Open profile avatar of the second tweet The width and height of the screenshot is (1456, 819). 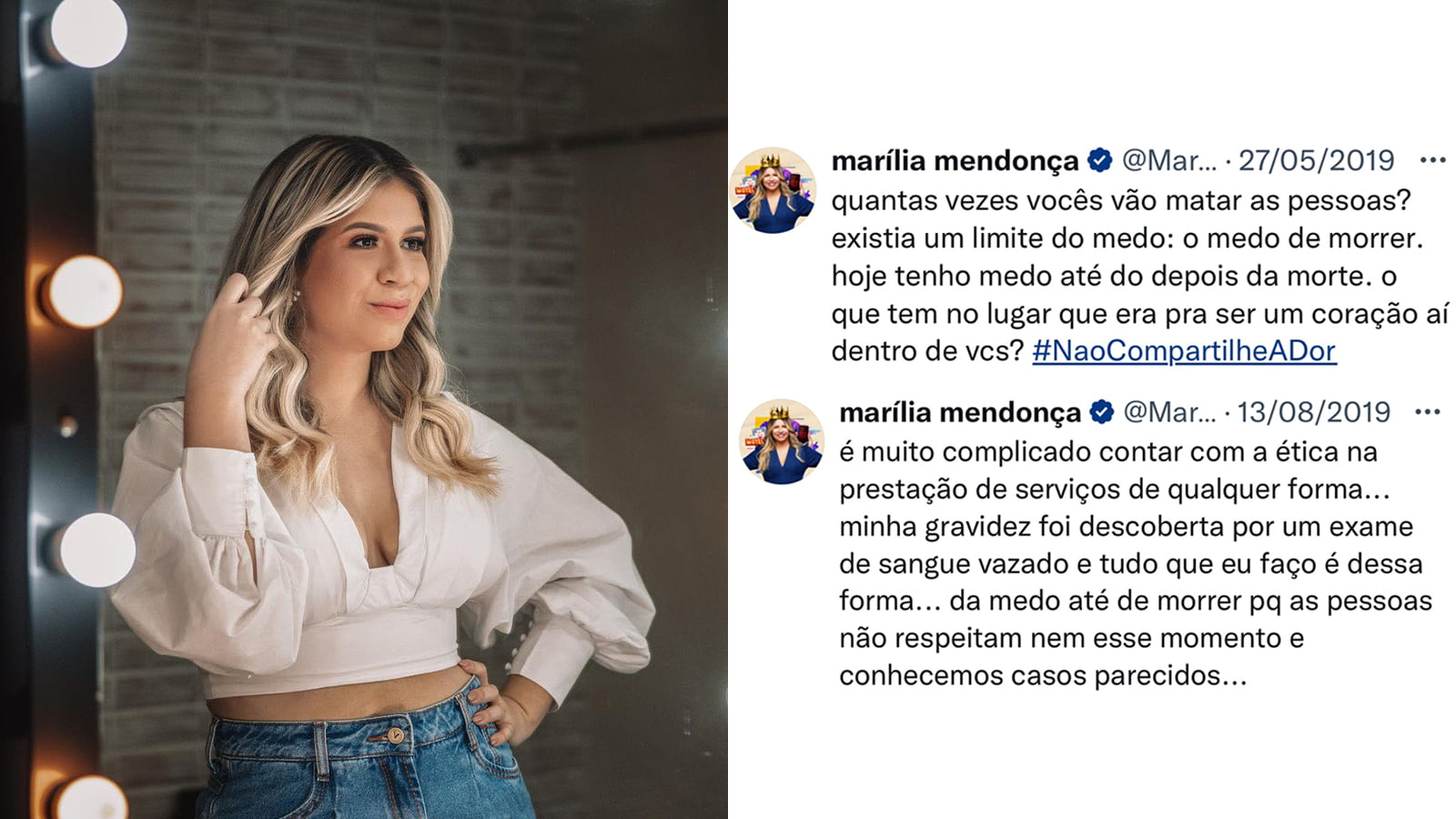point(780,441)
